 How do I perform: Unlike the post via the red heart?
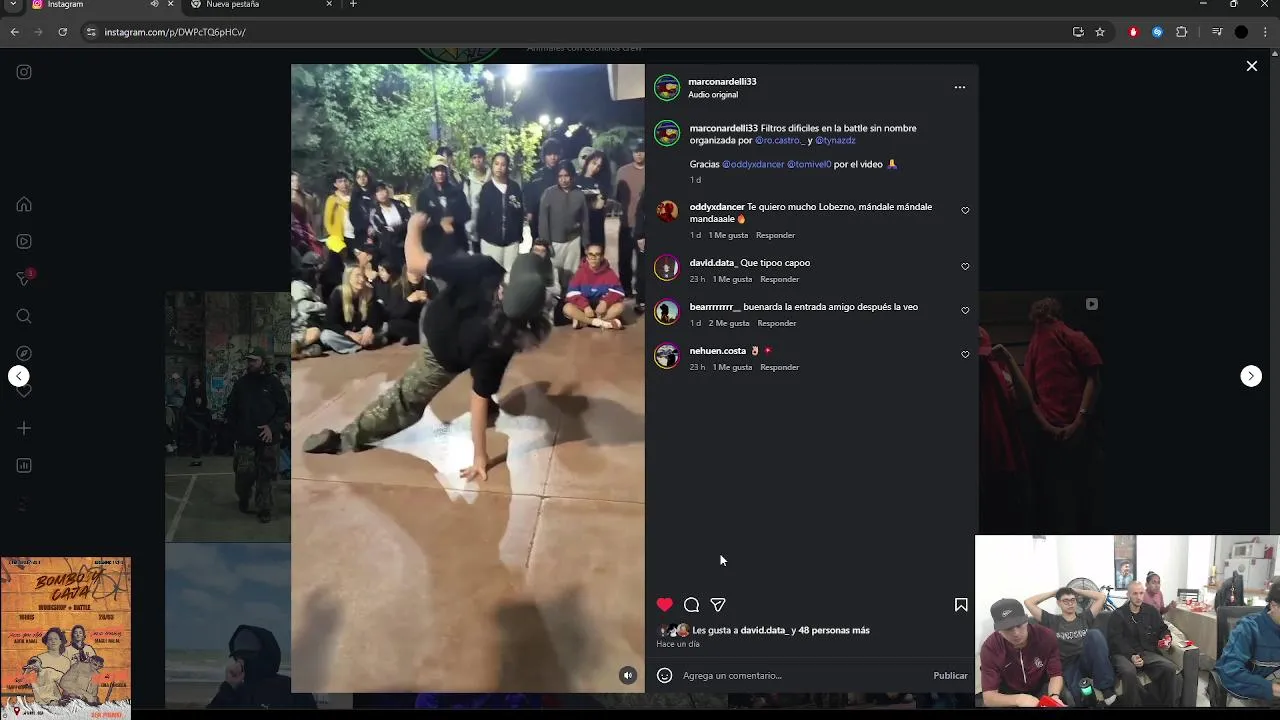(665, 605)
